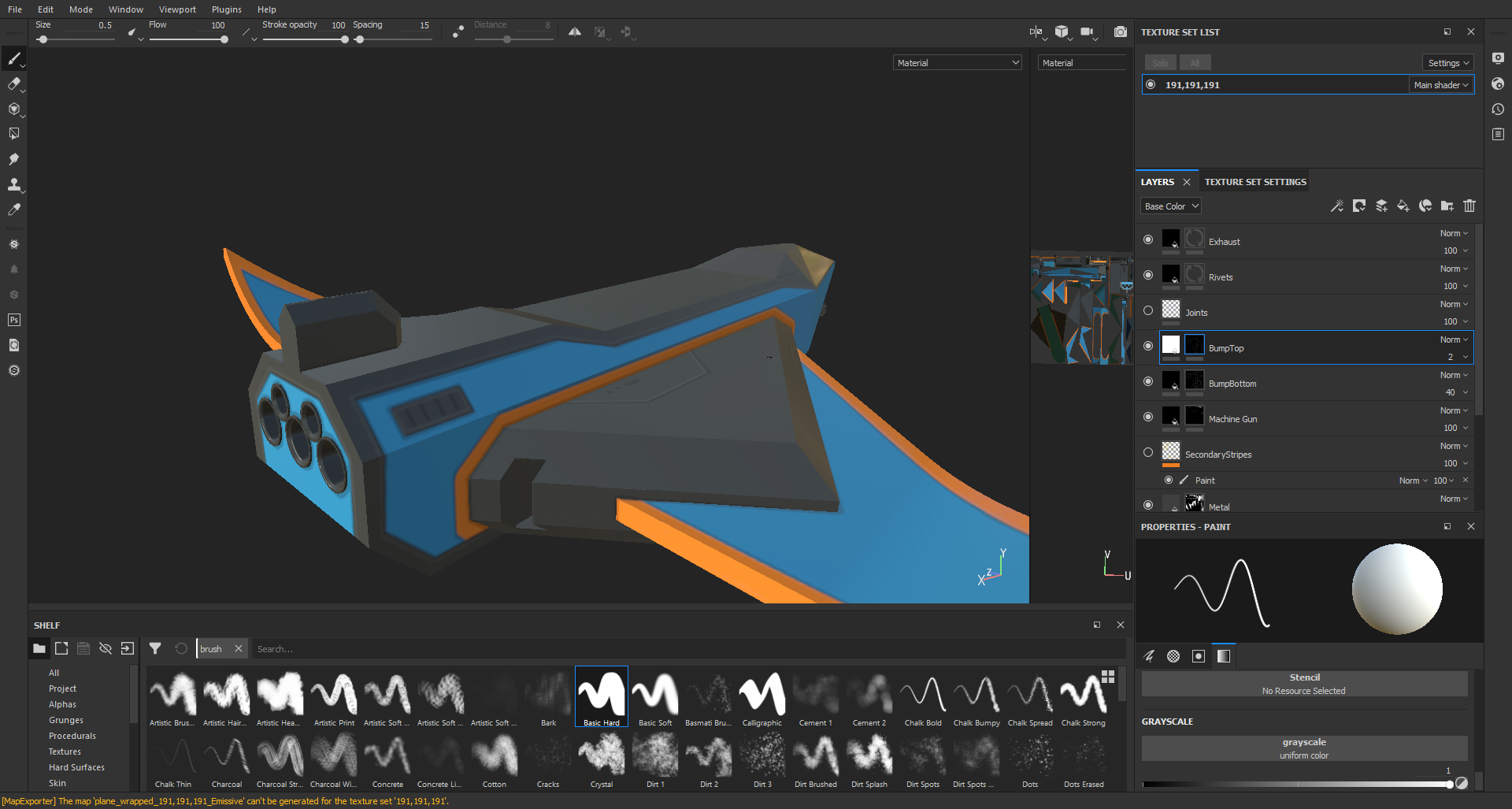Select the Eraser tool
This screenshot has height=809, width=1512.
(13, 84)
